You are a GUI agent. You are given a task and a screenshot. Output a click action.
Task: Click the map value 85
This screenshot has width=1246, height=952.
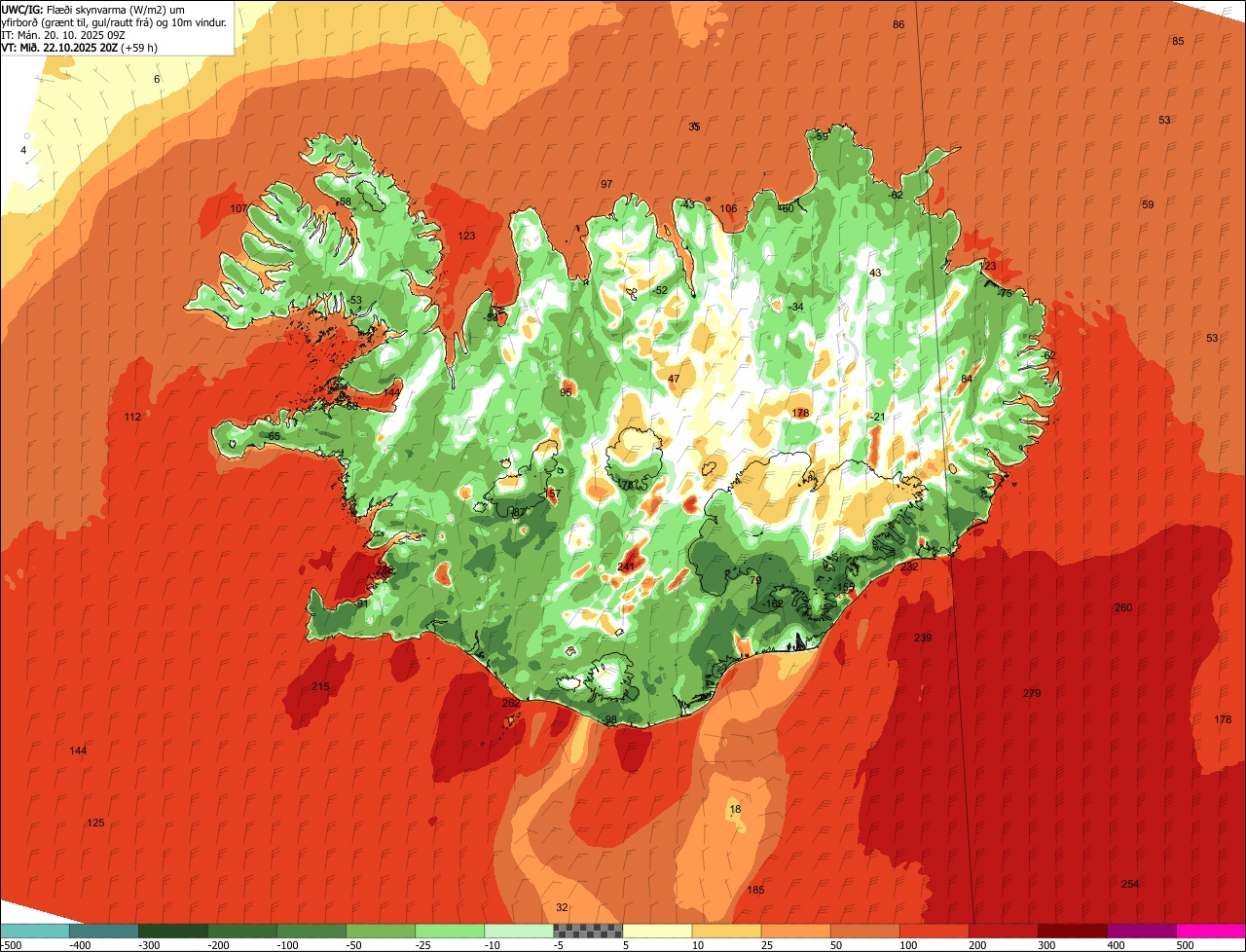[x=1178, y=41]
